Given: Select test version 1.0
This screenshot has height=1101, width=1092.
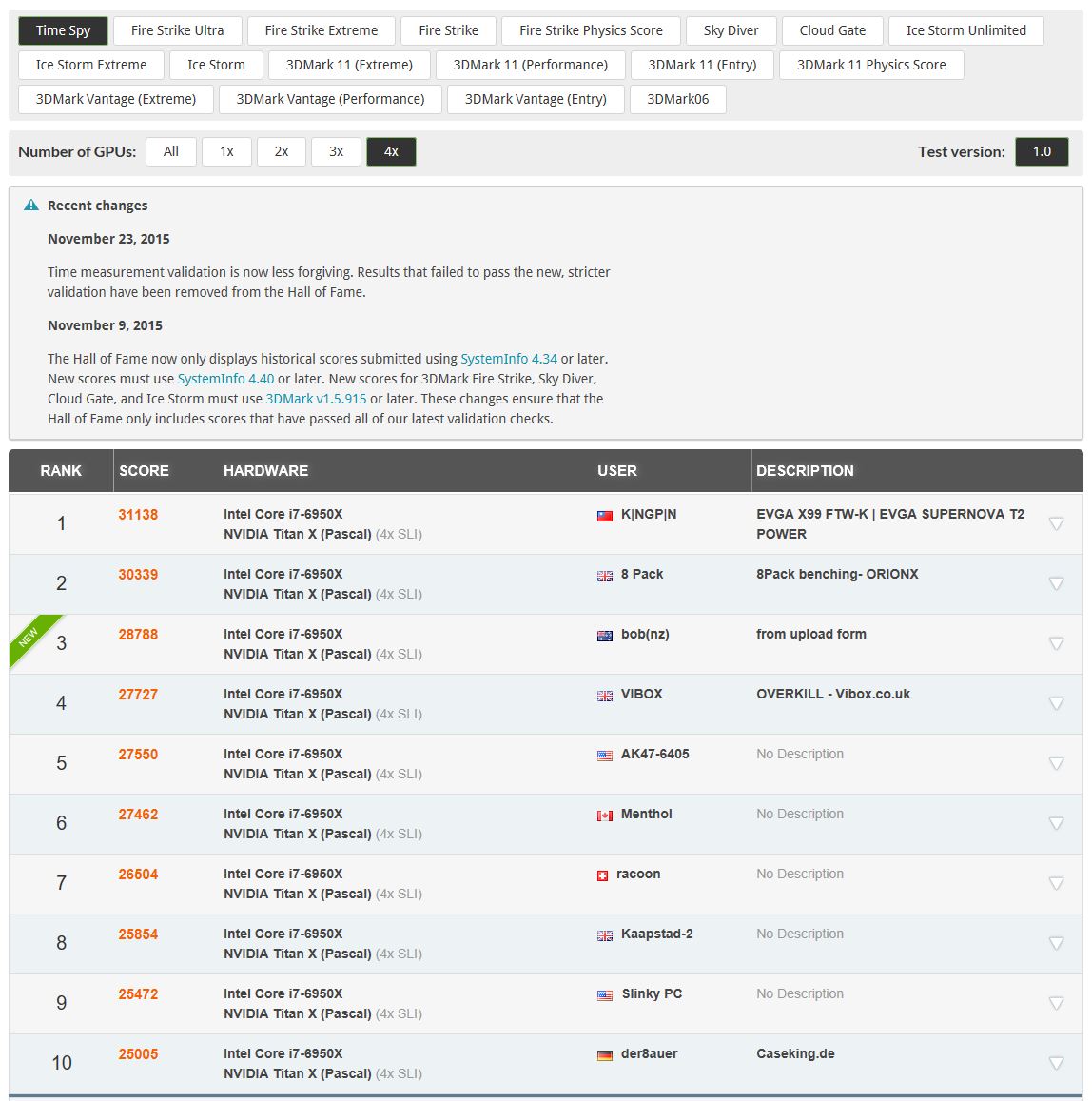Looking at the screenshot, I should [1042, 151].
